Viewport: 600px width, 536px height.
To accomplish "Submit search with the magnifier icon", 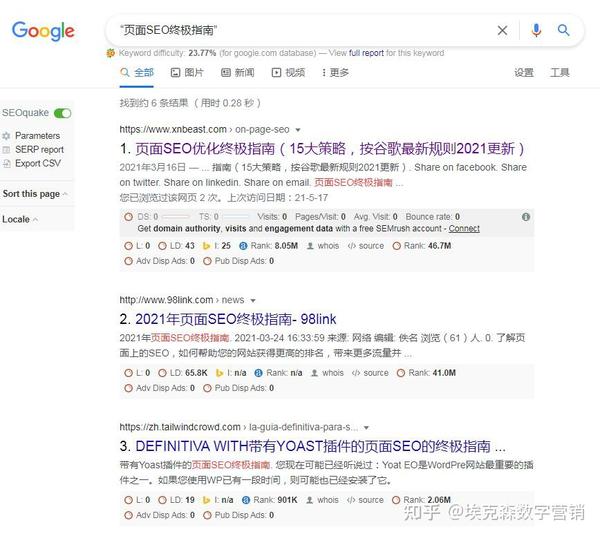I will (563, 30).
